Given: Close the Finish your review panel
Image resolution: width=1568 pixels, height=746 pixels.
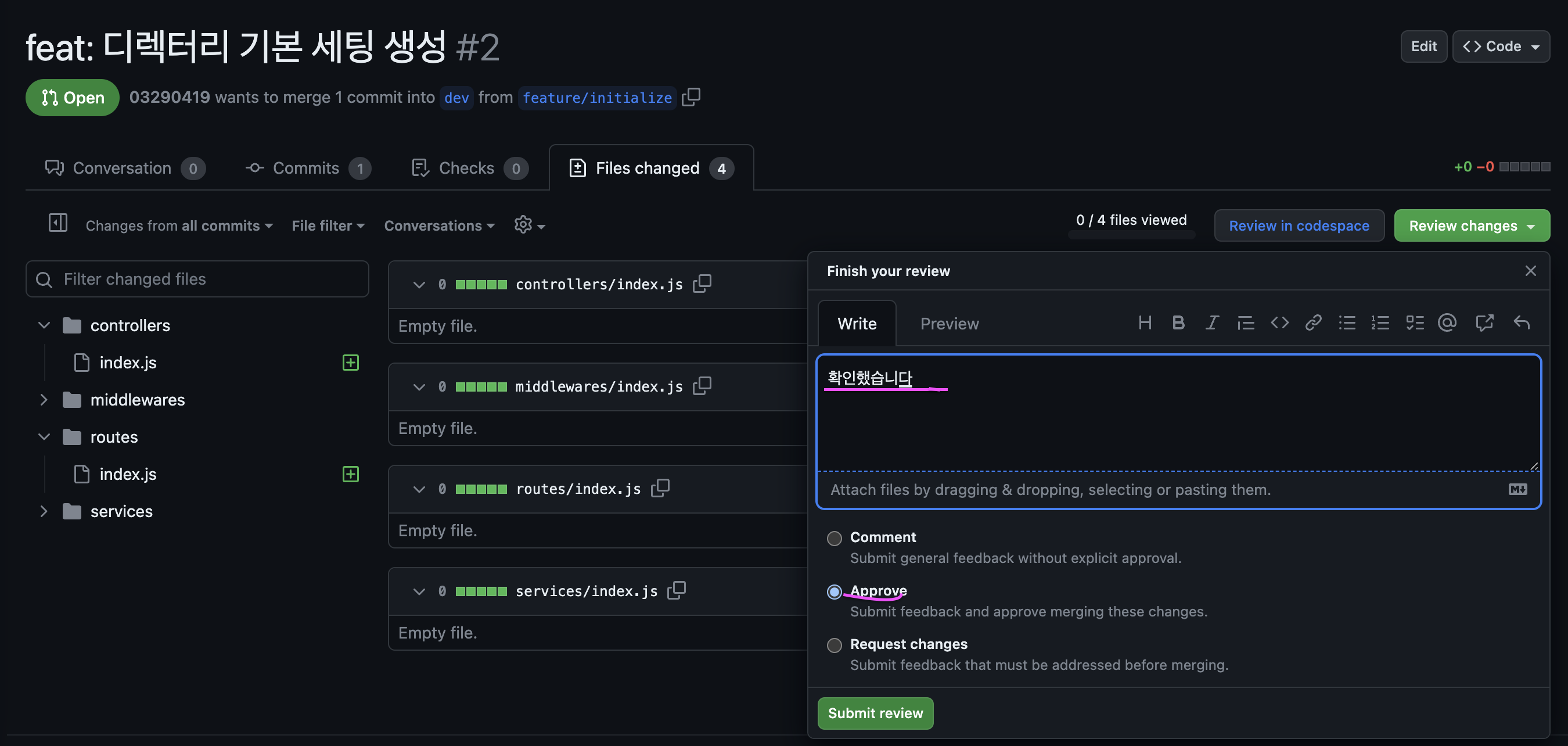Looking at the screenshot, I should pos(1530,271).
